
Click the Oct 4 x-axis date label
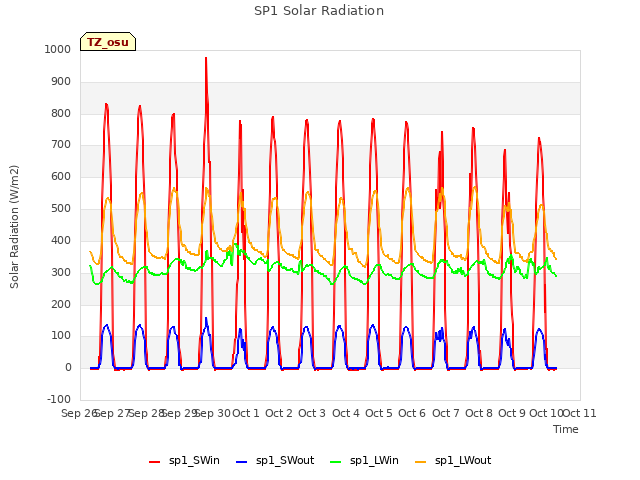346,413
